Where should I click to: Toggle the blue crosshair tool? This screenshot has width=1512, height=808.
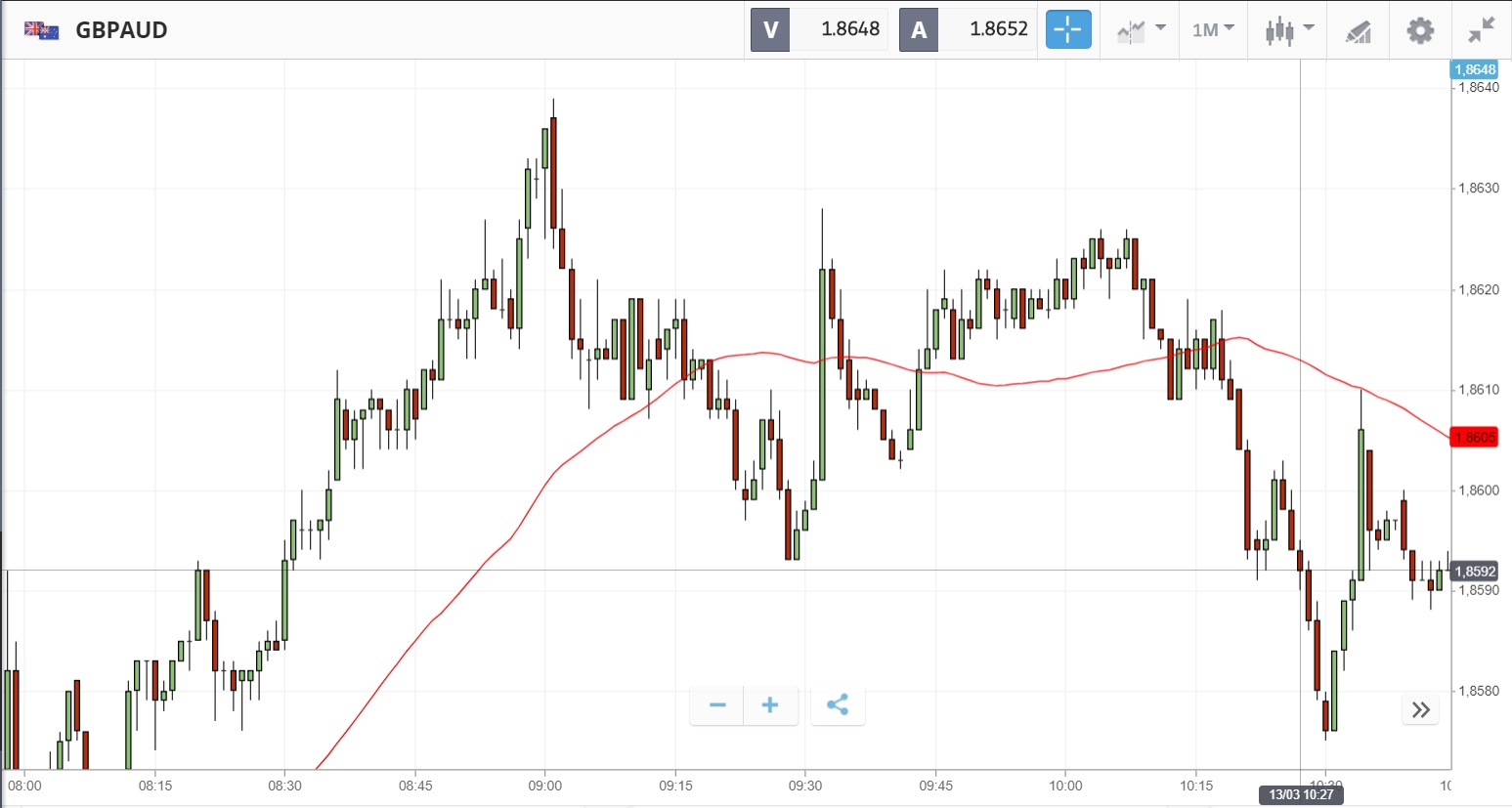tap(1068, 29)
